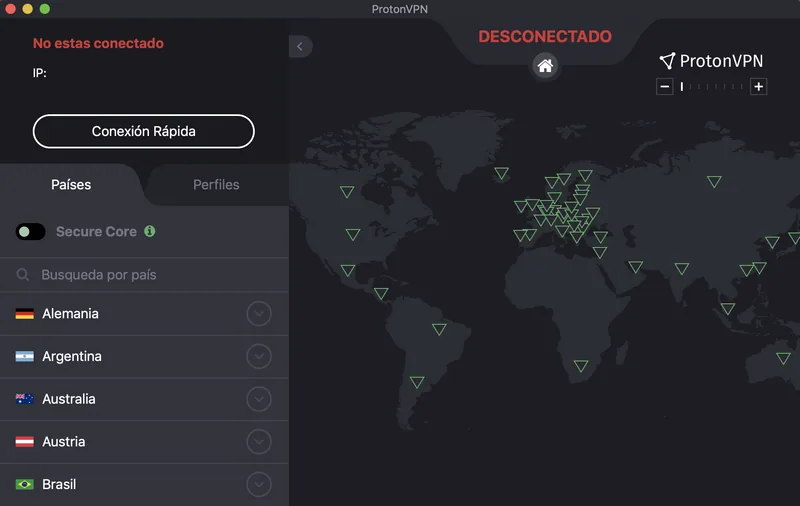800x506 pixels.
Task: Click the search magnifier icon
Action: 22,275
